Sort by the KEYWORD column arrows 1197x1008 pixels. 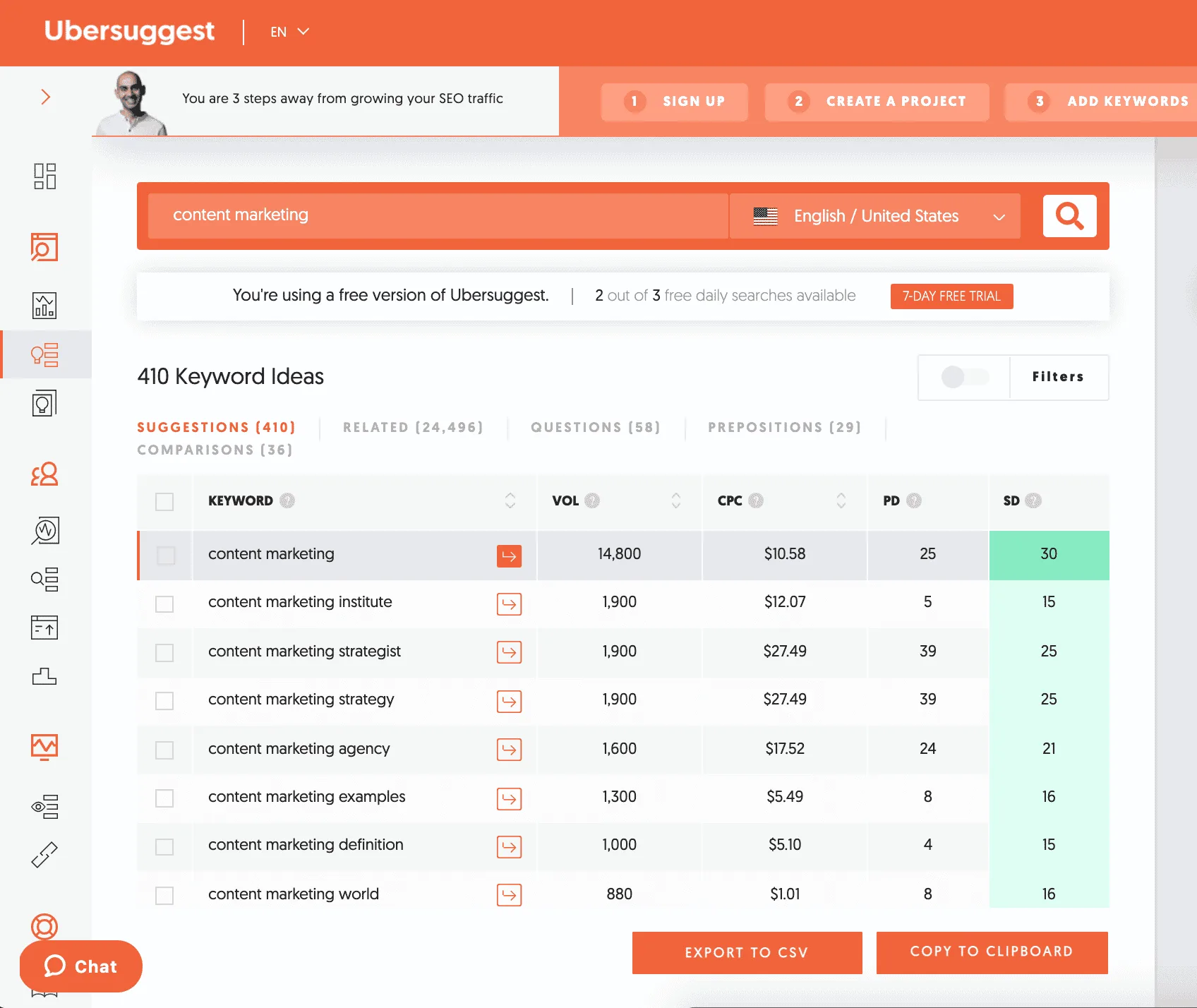[510, 500]
